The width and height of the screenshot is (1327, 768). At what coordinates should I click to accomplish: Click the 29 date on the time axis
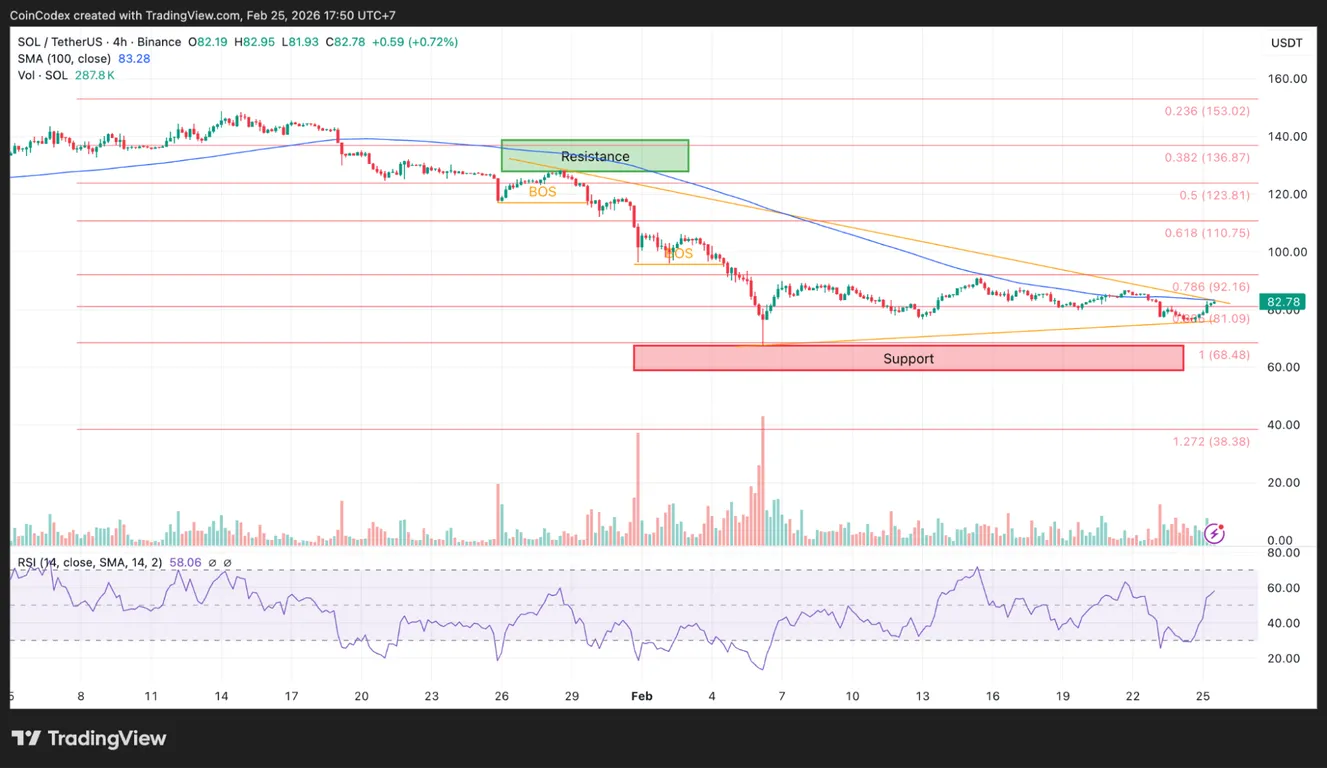[571, 696]
